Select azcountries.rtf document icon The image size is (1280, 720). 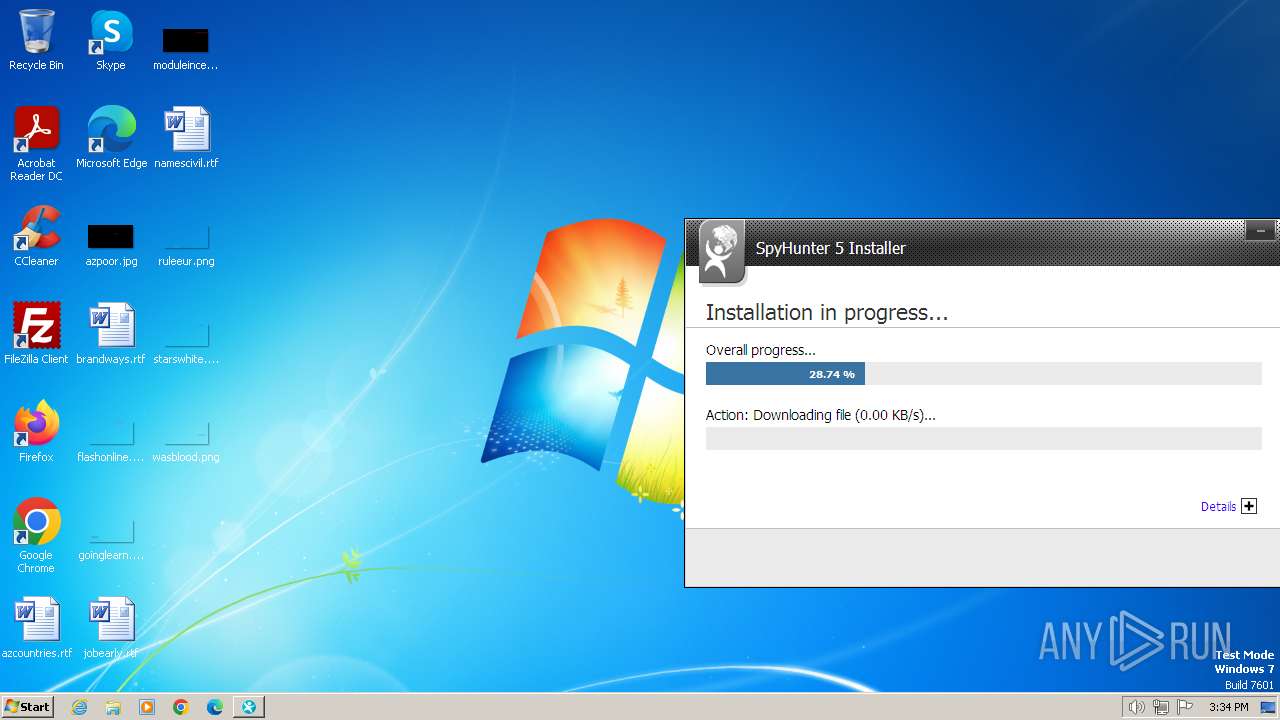(37, 628)
